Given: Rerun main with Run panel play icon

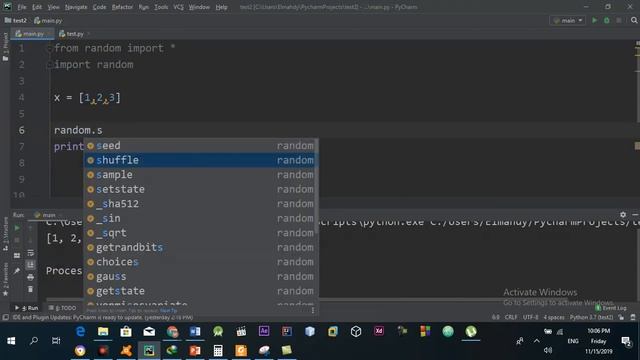Looking at the screenshot, I should pyautogui.click(x=17, y=228).
